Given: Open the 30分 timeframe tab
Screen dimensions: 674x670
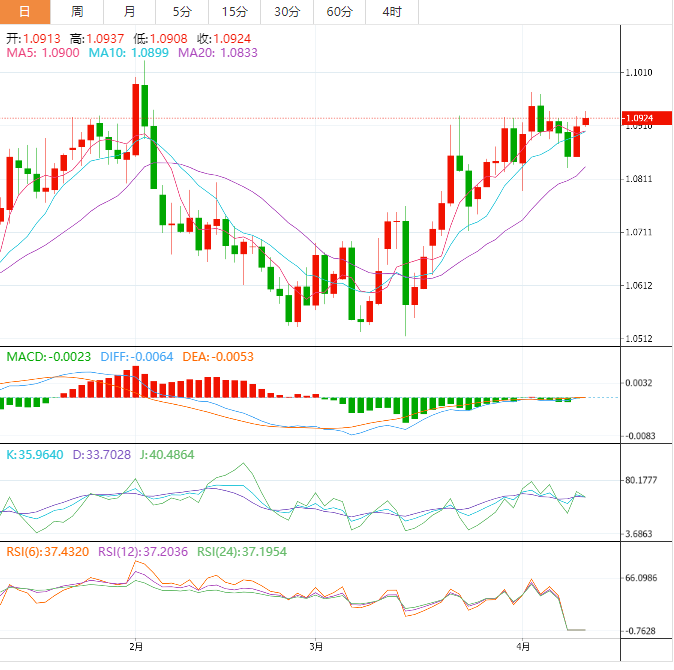Looking at the screenshot, I should [x=287, y=12].
